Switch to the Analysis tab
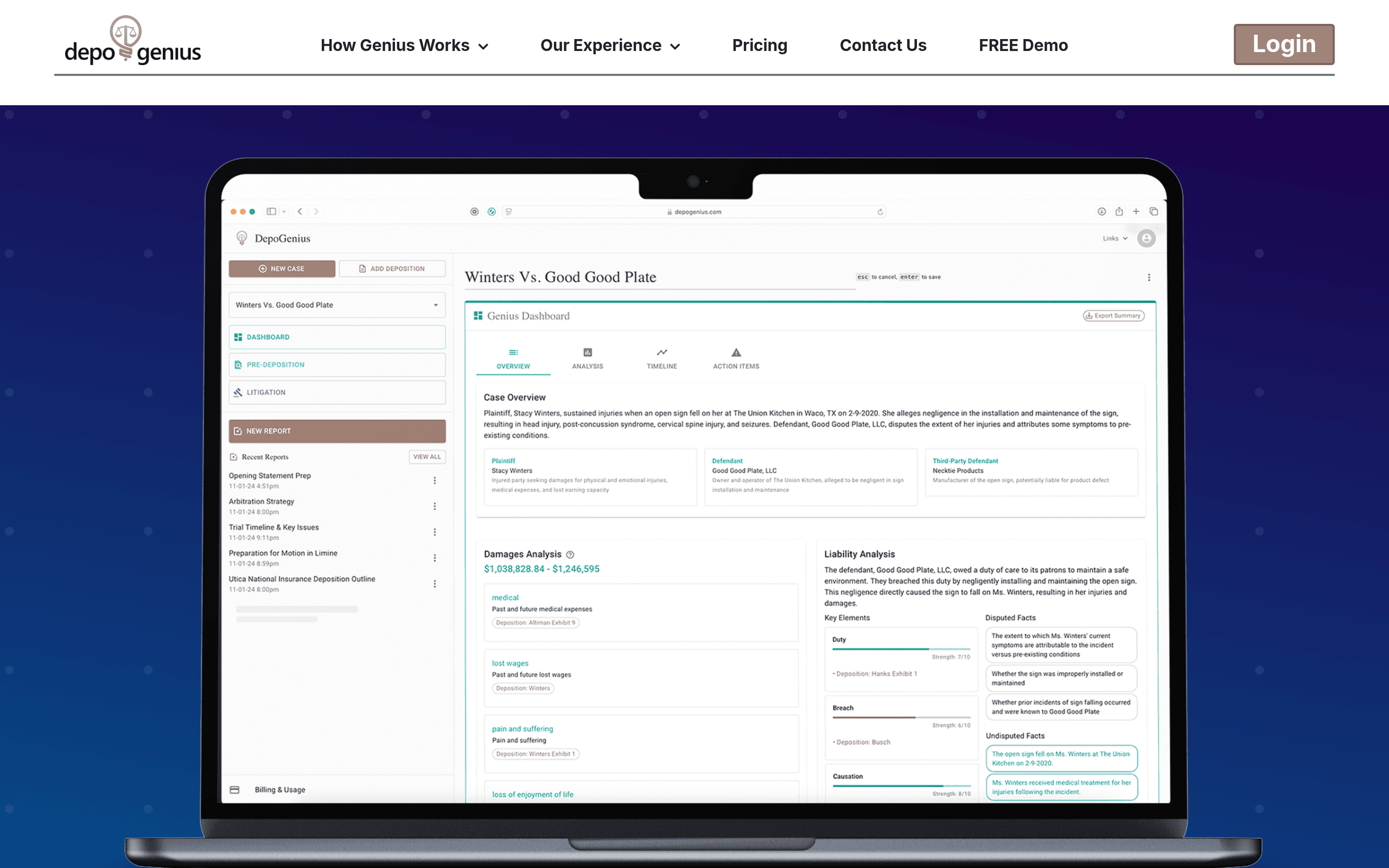Viewport: 1389px width, 868px height. click(587, 358)
